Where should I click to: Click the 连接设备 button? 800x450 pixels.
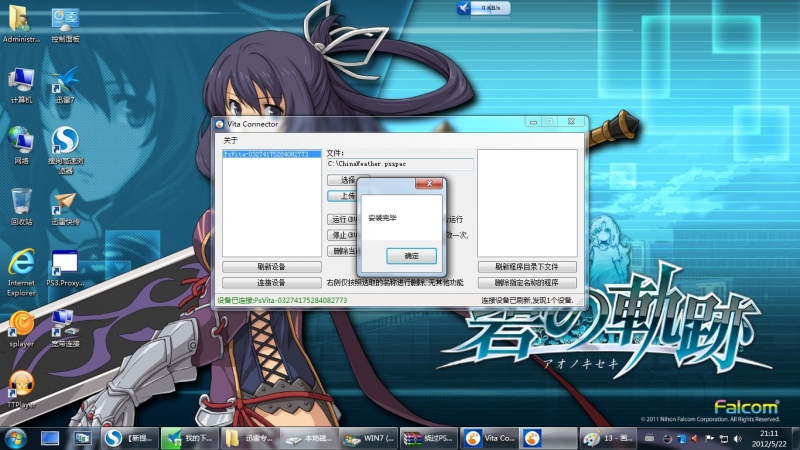point(271,283)
